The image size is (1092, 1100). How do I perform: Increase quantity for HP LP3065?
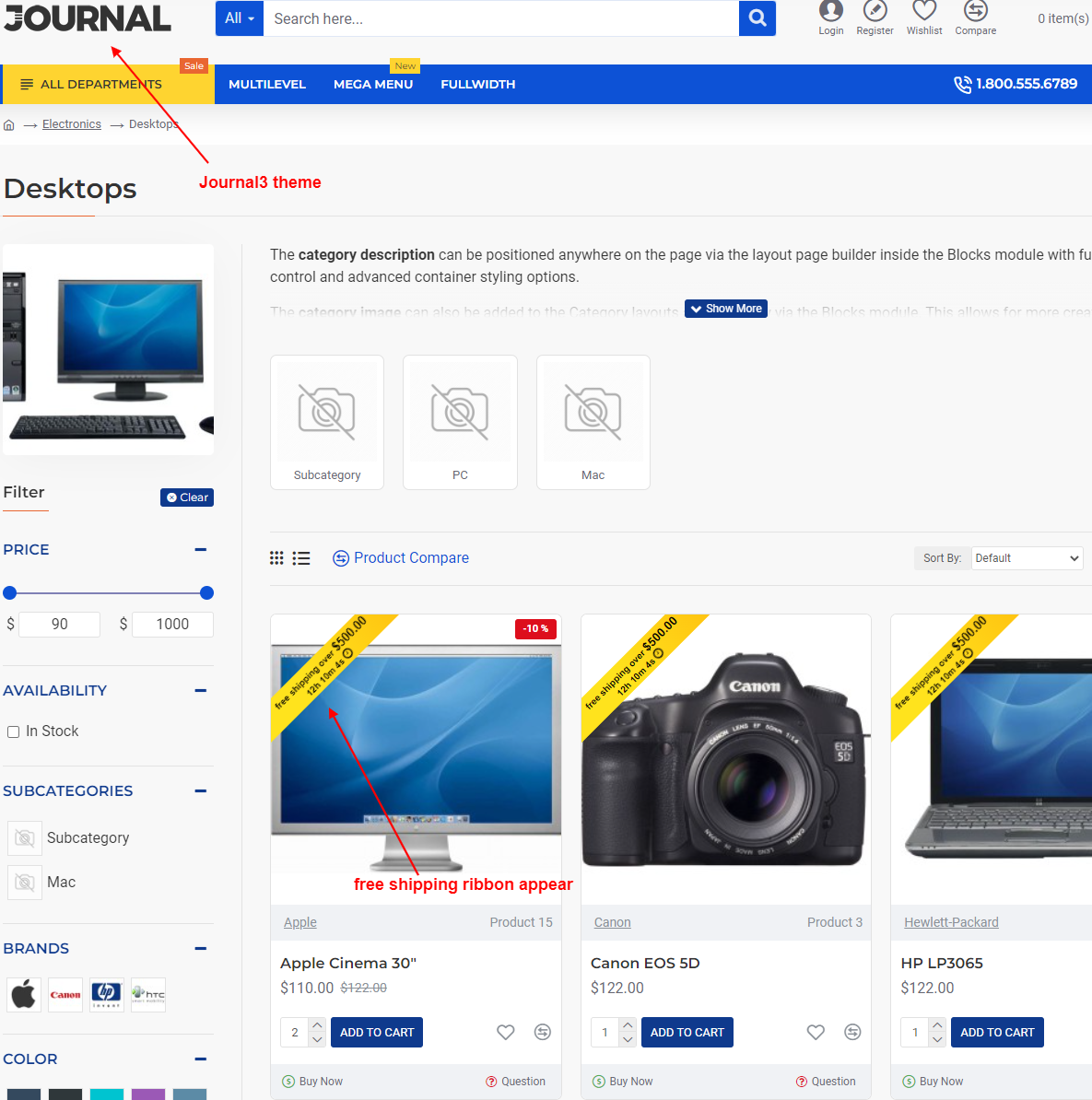pyautogui.click(x=937, y=1025)
